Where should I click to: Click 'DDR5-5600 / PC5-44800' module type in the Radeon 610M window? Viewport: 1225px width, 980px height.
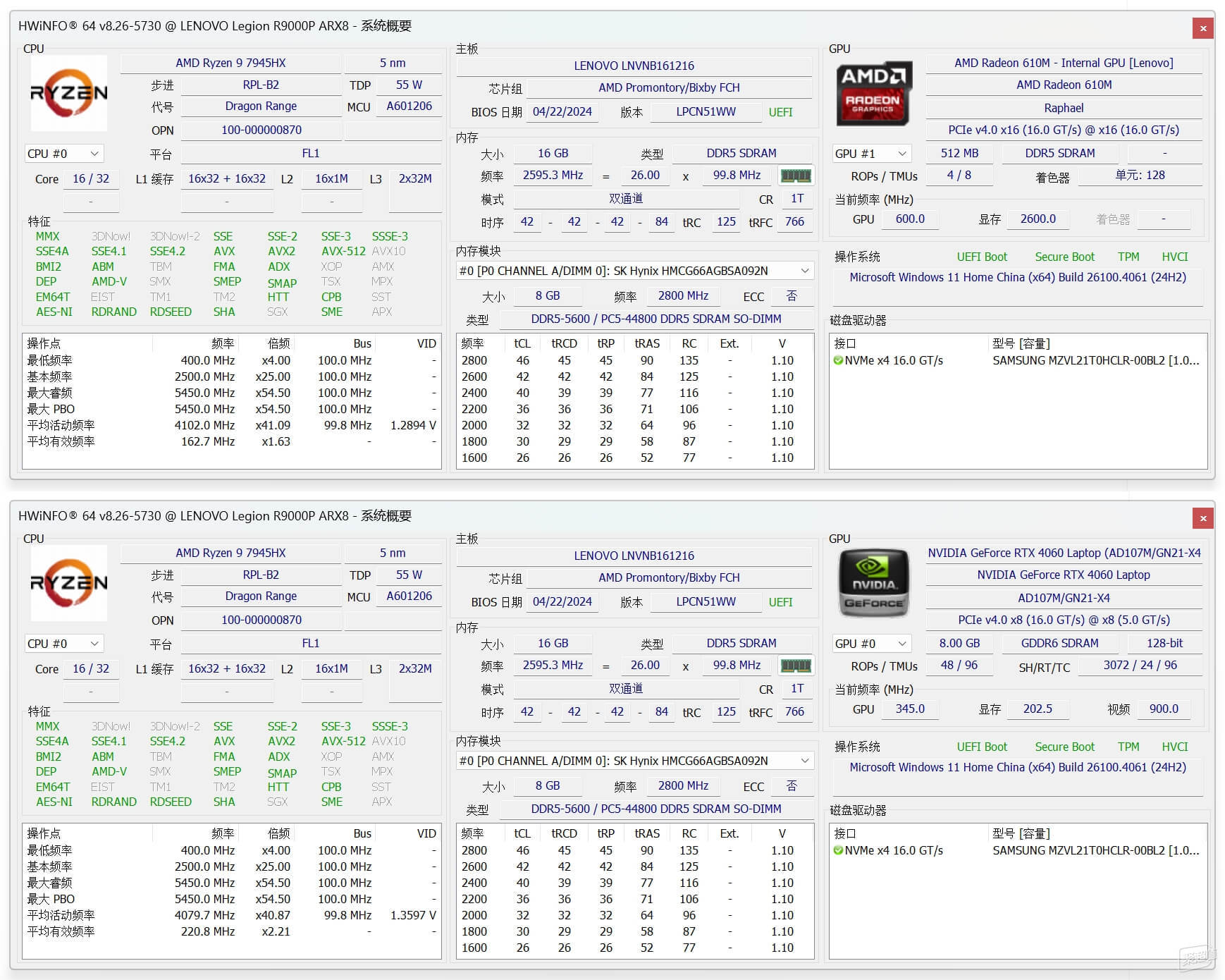tap(656, 319)
